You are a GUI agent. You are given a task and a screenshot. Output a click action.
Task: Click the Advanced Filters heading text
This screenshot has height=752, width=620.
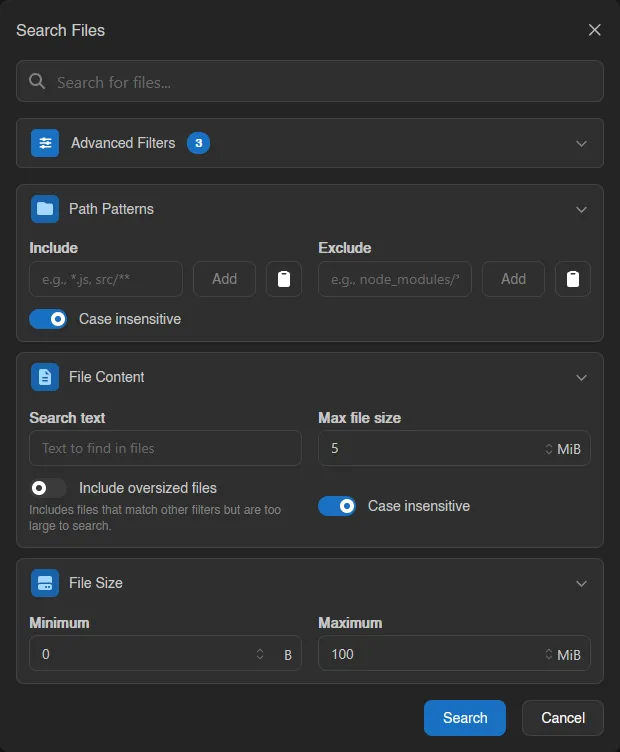point(123,143)
